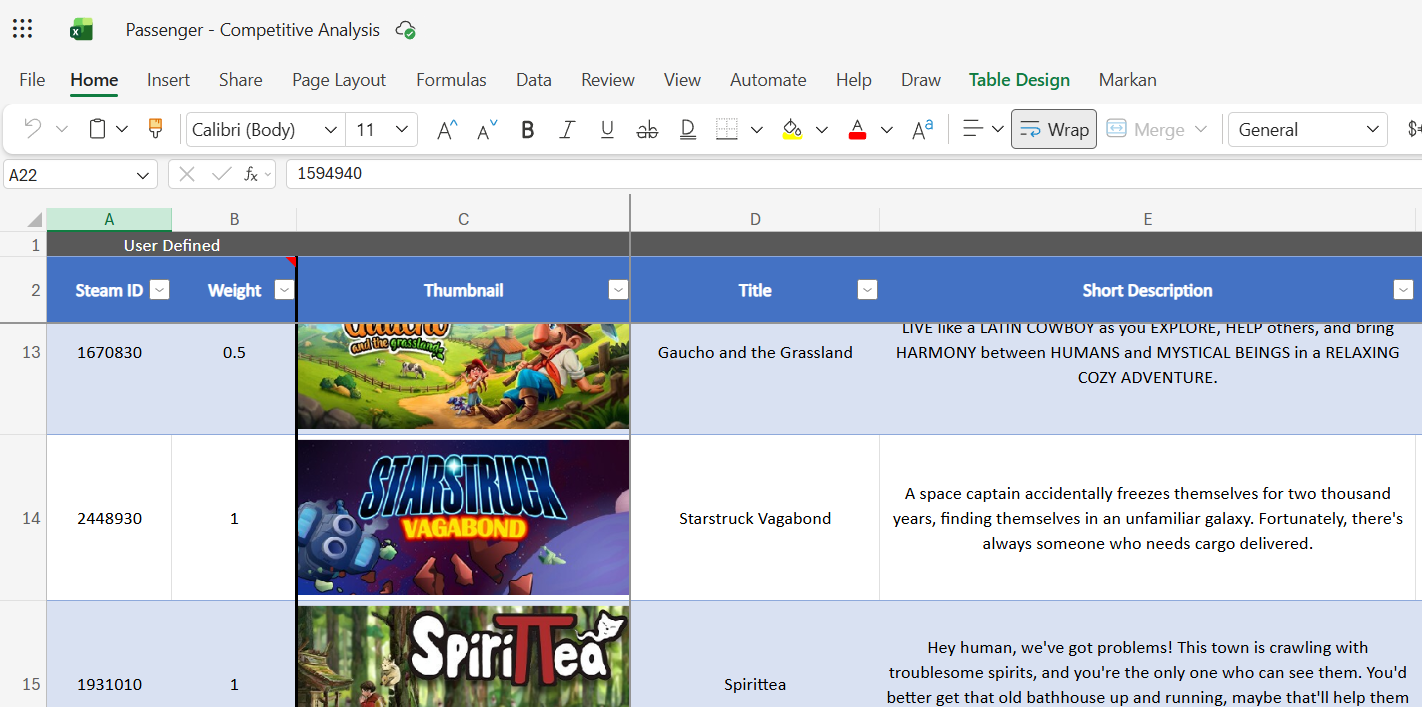Open the app launcher grid icon
1422x707 pixels.
tap(22, 29)
